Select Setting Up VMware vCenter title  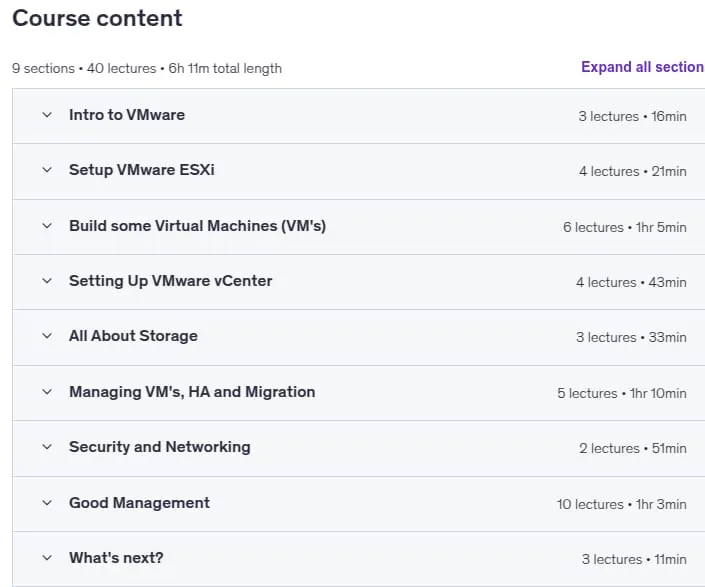(x=170, y=281)
